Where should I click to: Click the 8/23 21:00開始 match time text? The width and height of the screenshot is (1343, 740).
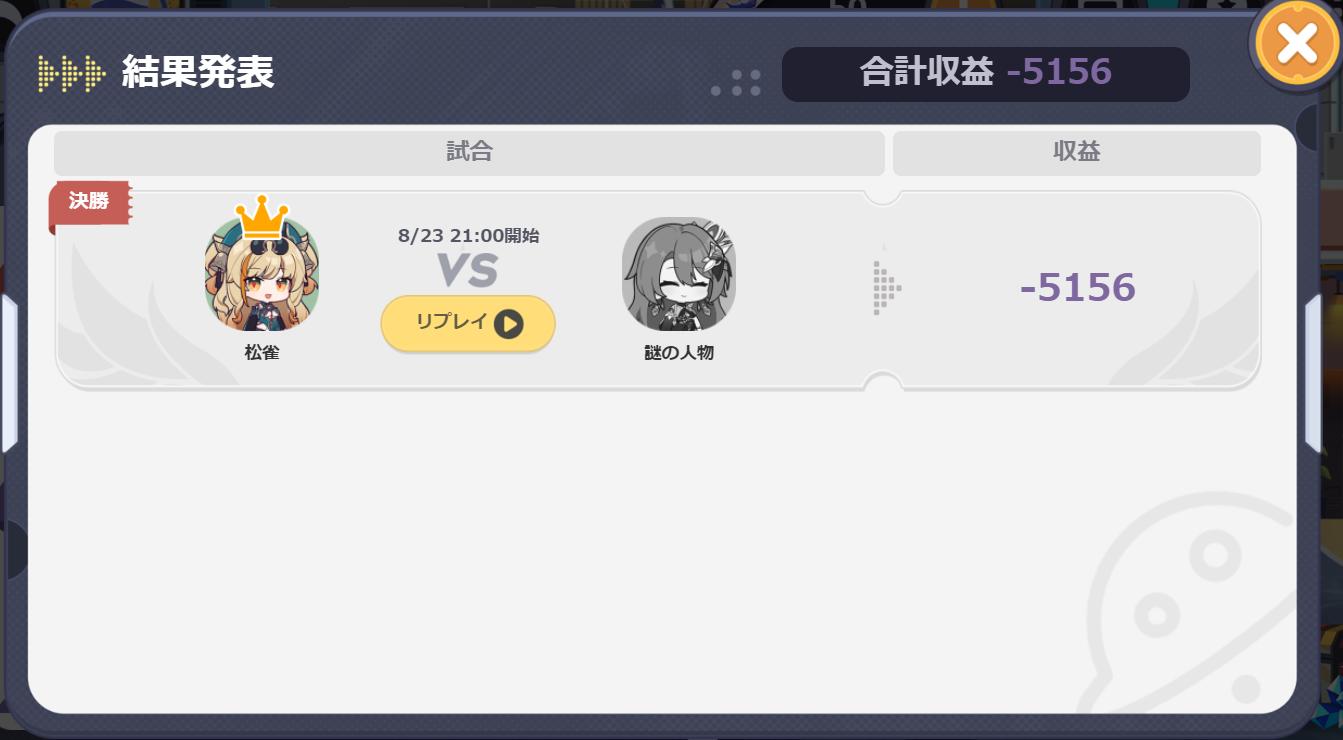pyautogui.click(x=468, y=236)
